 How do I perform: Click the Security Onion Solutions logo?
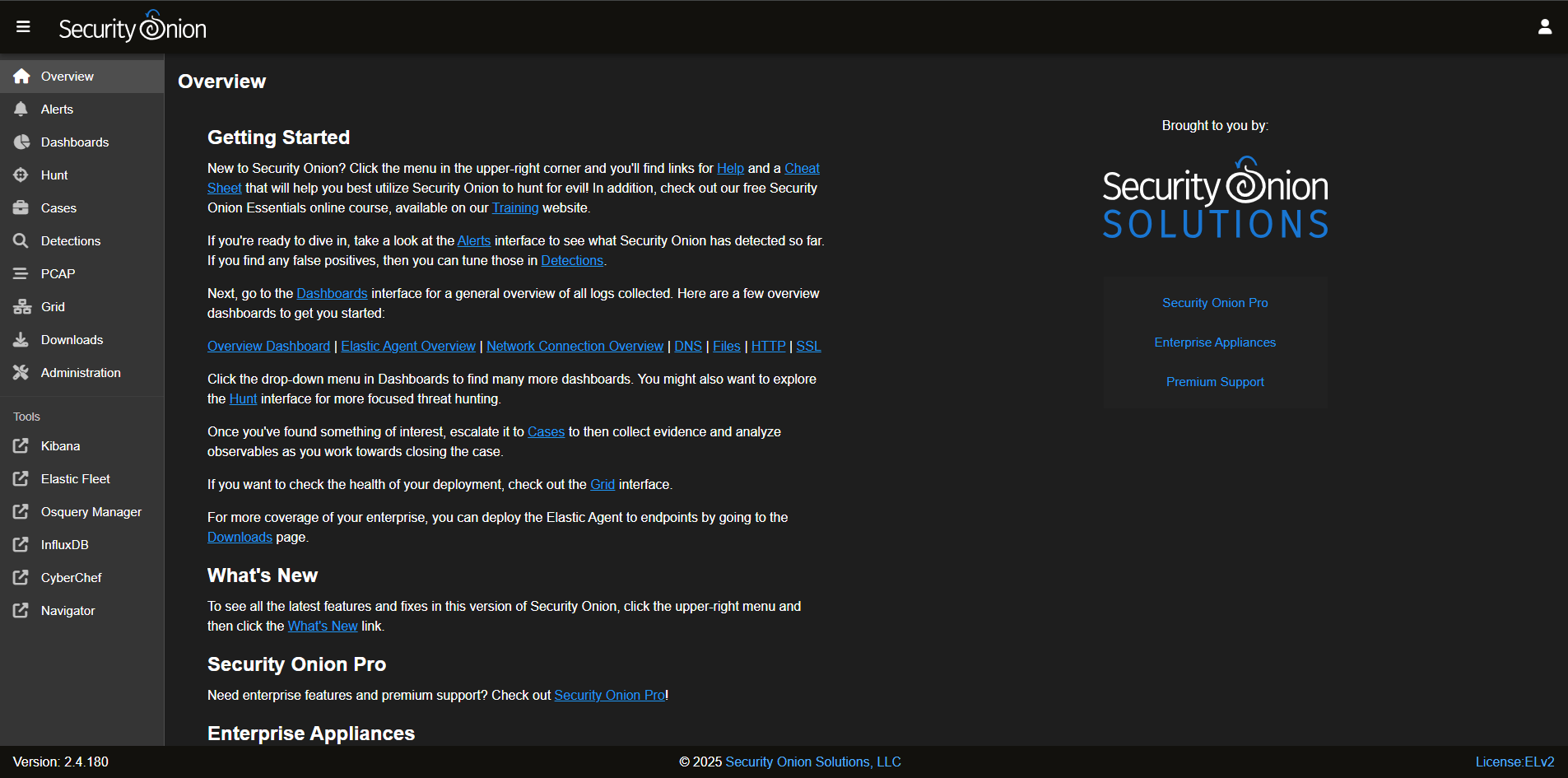pos(1215,199)
